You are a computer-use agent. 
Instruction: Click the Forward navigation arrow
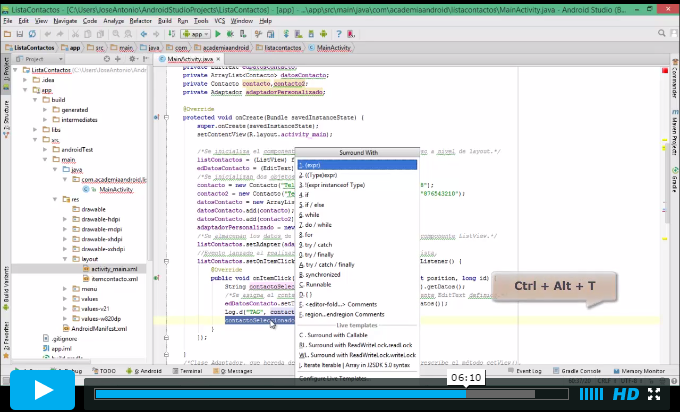pos(156,34)
